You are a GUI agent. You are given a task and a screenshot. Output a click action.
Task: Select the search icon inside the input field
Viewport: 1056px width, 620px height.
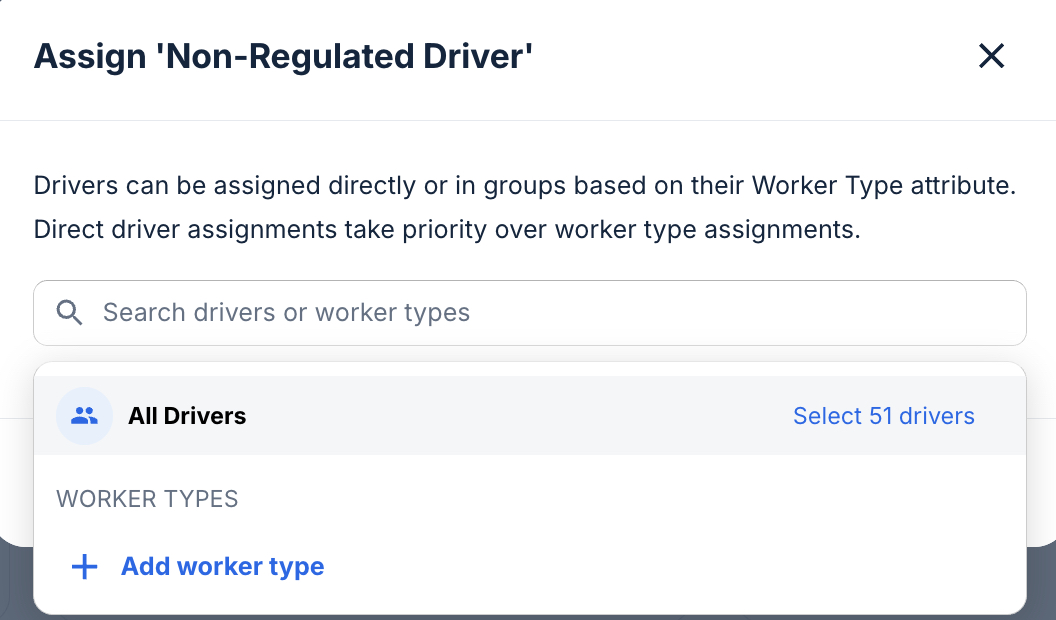tap(70, 312)
